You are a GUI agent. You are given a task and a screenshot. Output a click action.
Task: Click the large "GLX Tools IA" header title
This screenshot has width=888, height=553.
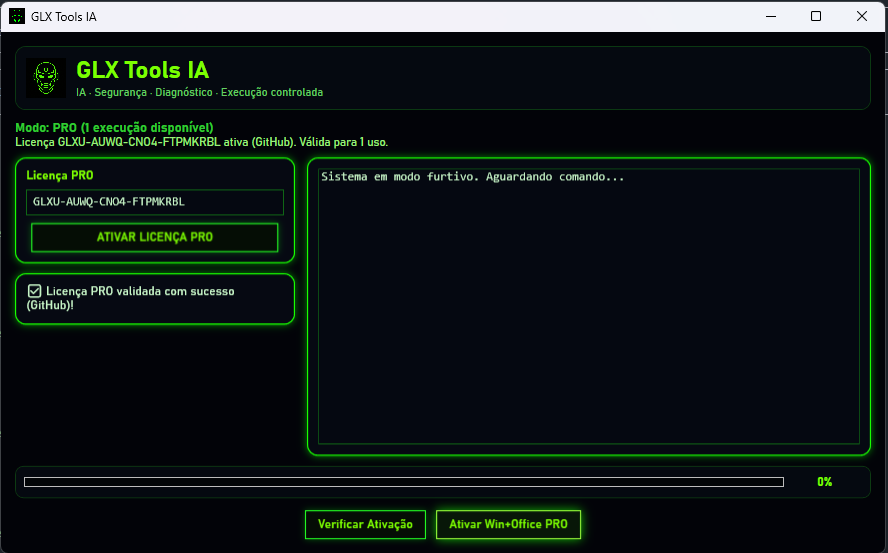tap(142, 70)
